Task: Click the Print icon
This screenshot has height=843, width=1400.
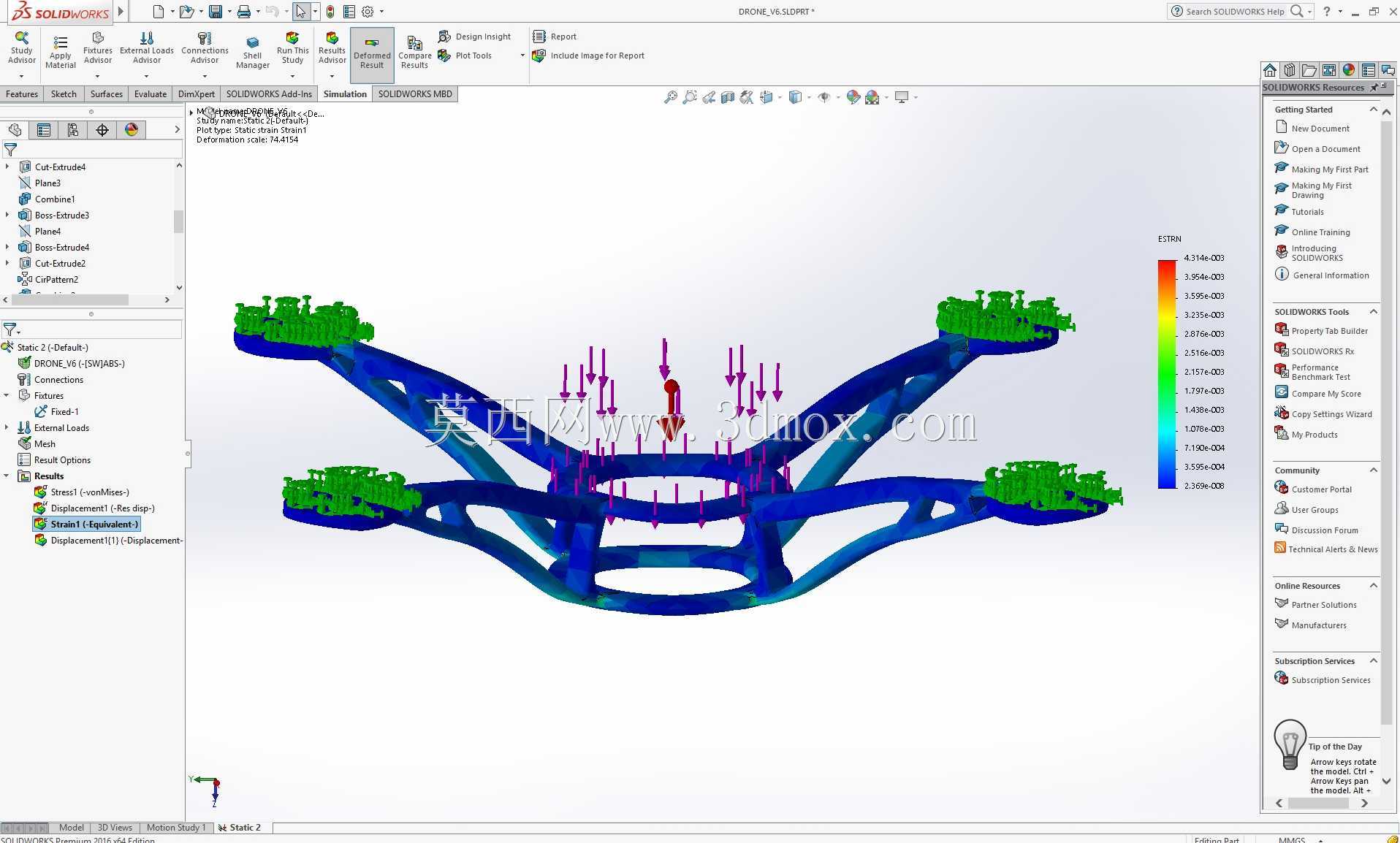Action: pos(244,12)
